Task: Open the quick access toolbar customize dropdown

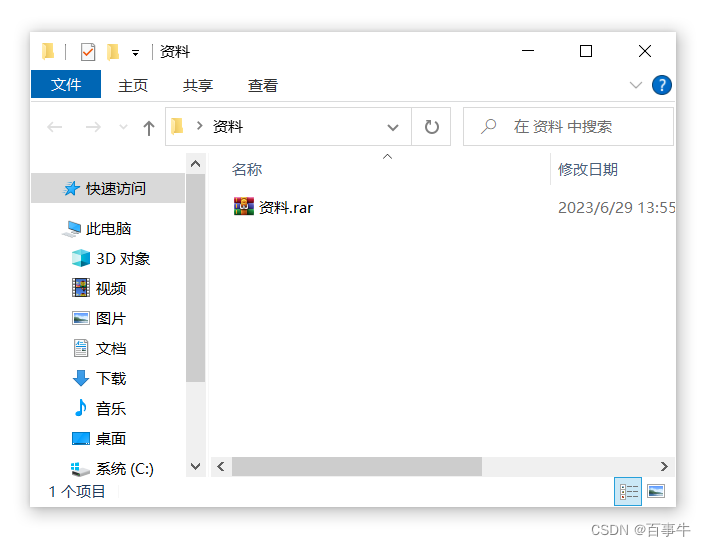Action: [x=135, y=53]
